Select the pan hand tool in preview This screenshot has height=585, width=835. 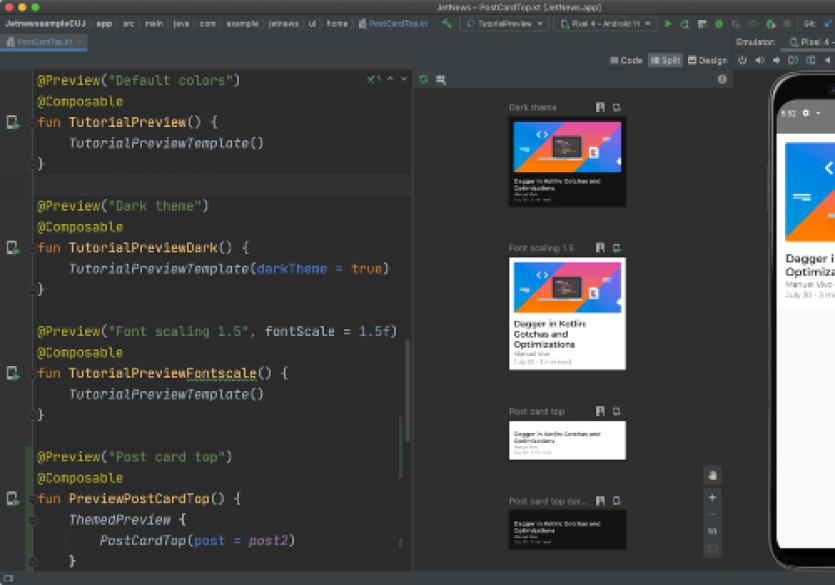point(712,475)
